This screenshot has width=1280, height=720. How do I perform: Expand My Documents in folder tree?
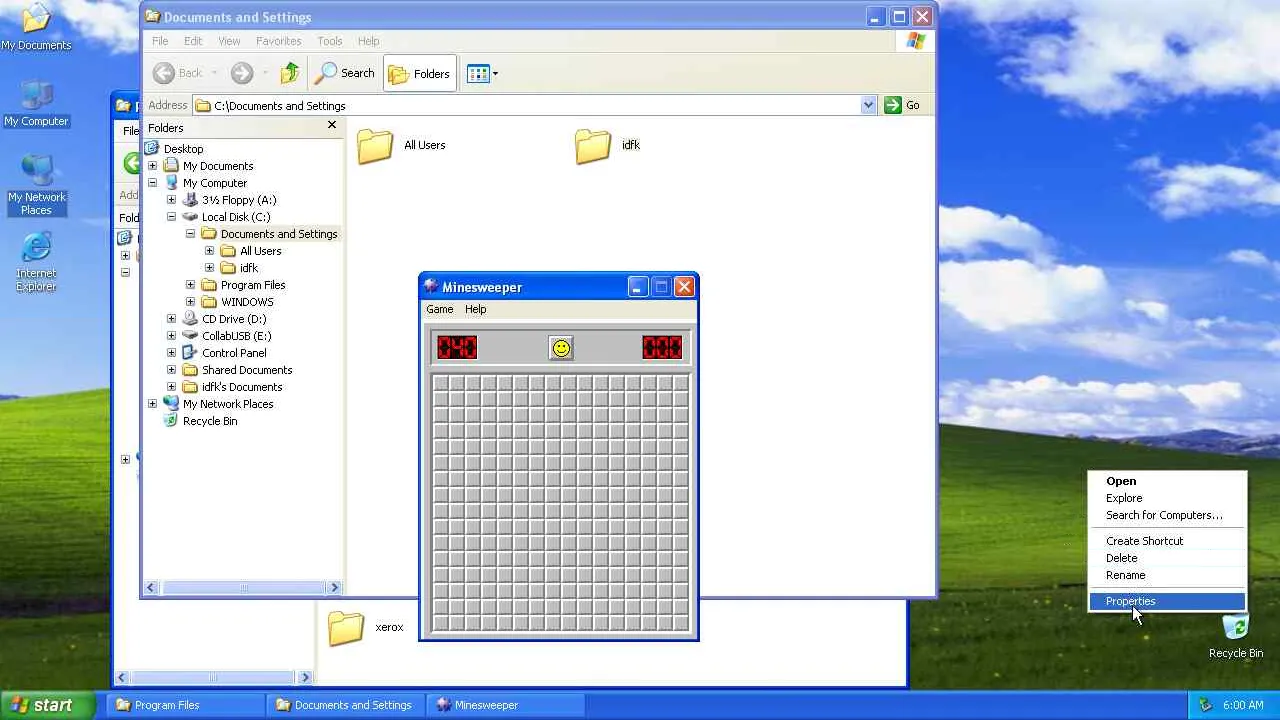[152, 166]
